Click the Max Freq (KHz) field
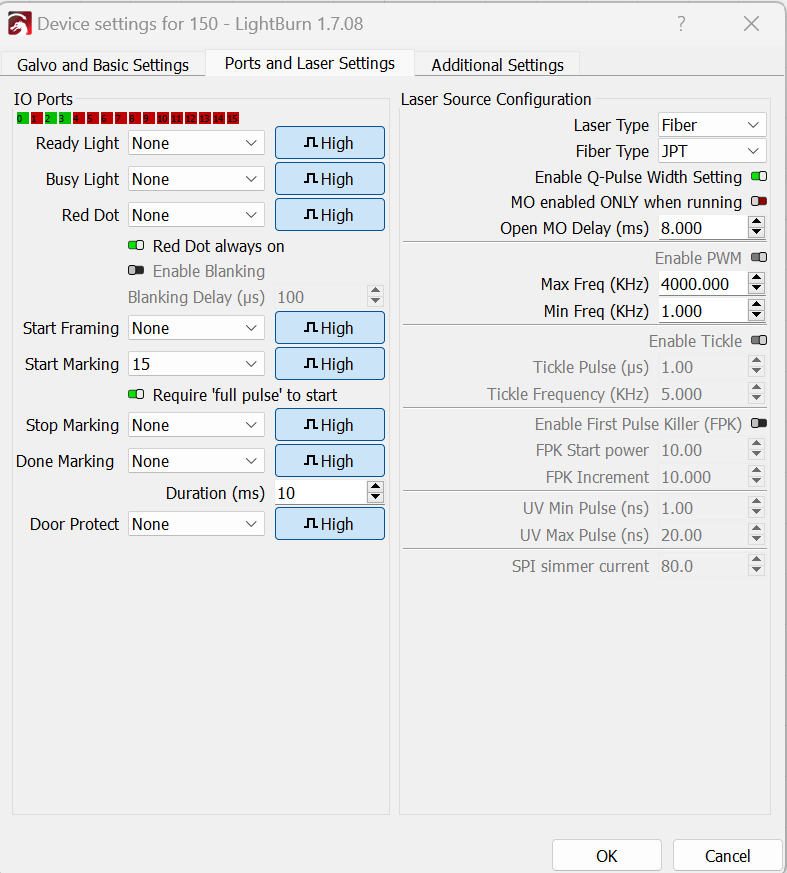The width and height of the screenshot is (787, 873). click(x=703, y=284)
